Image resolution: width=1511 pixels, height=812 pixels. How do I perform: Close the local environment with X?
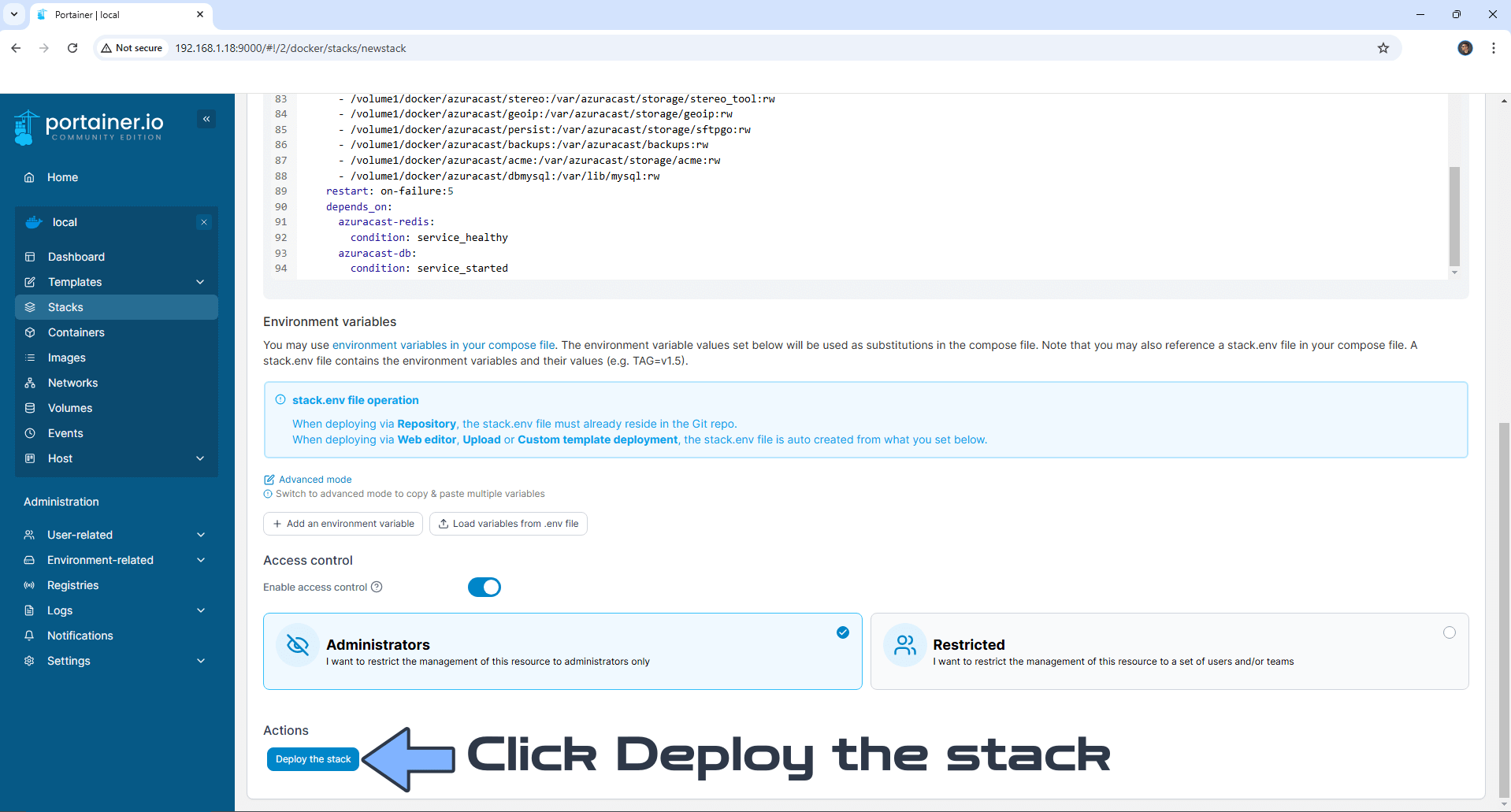tap(204, 222)
